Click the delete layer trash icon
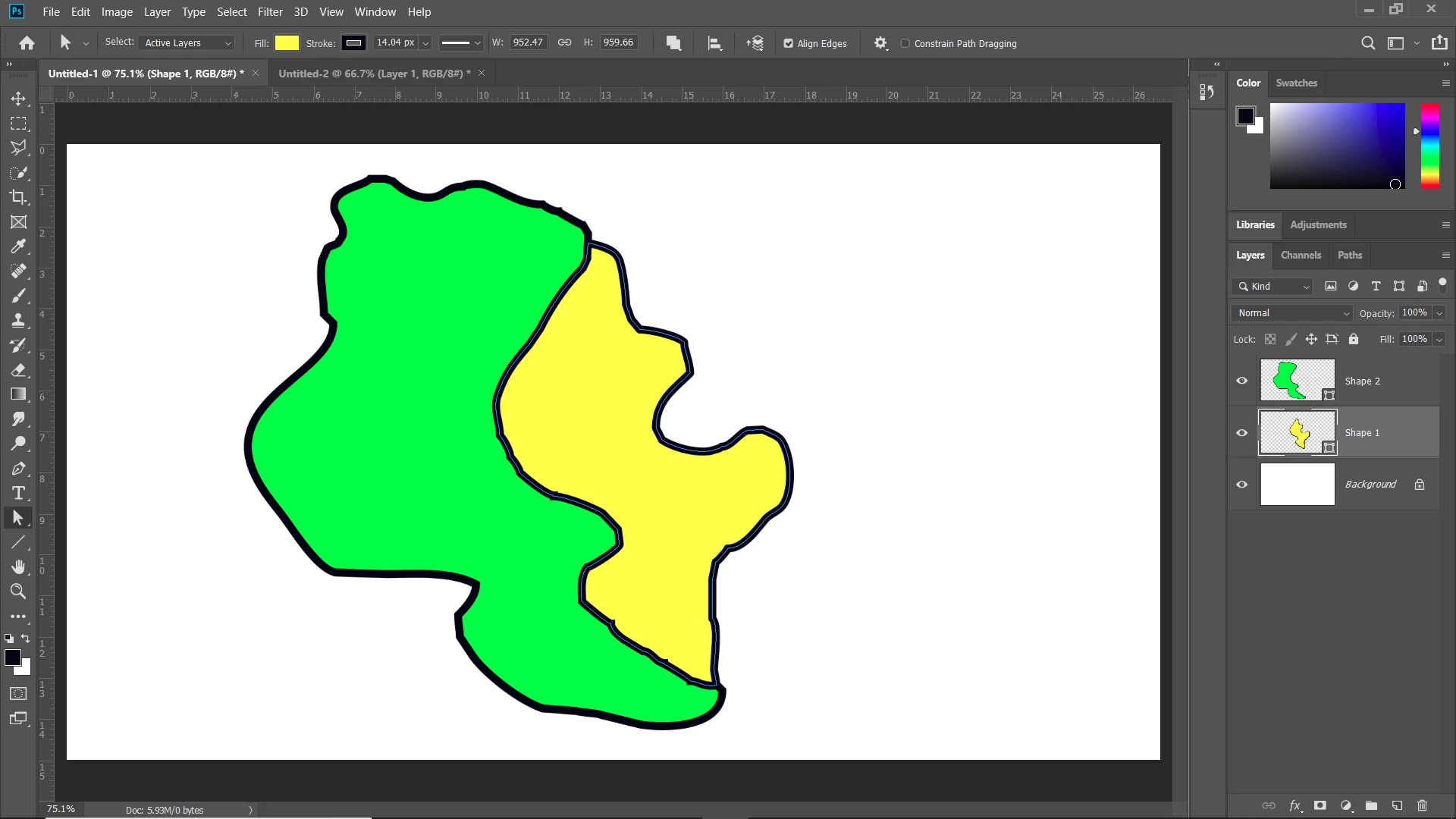This screenshot has width=1456, height=819. point(1422,805)
